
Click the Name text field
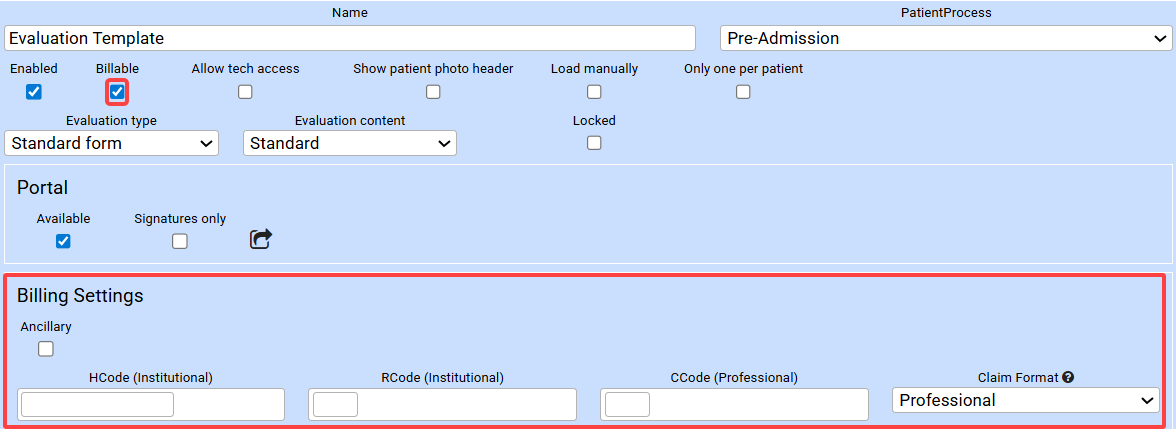(x=350, y=38)
